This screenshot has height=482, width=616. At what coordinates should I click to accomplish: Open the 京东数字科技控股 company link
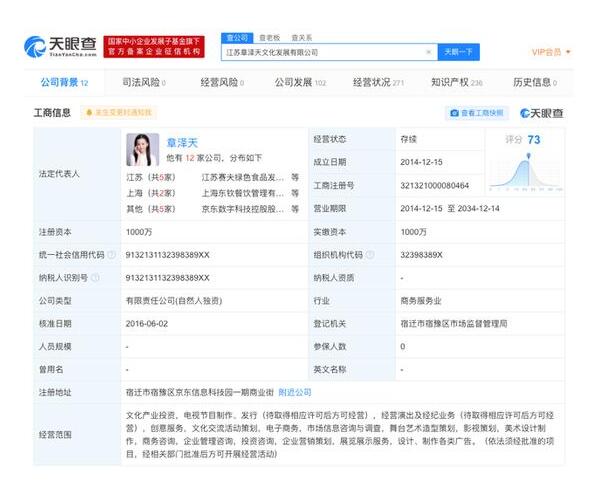pos(242,209)
